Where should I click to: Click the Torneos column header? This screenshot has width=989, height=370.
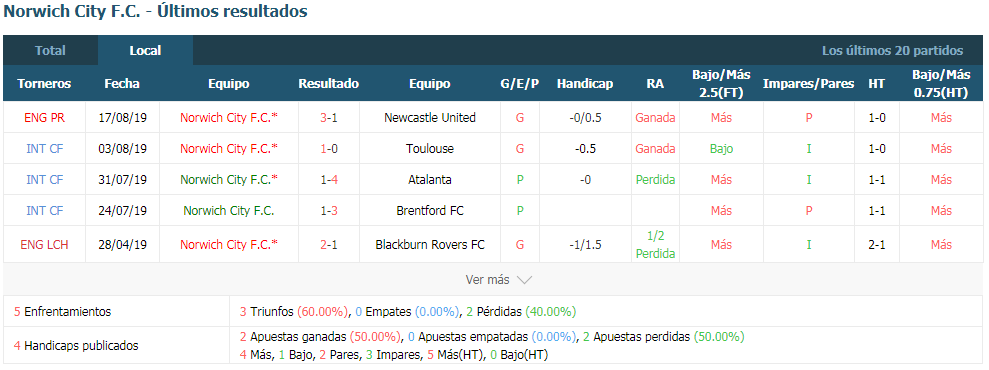coord(44,84)
